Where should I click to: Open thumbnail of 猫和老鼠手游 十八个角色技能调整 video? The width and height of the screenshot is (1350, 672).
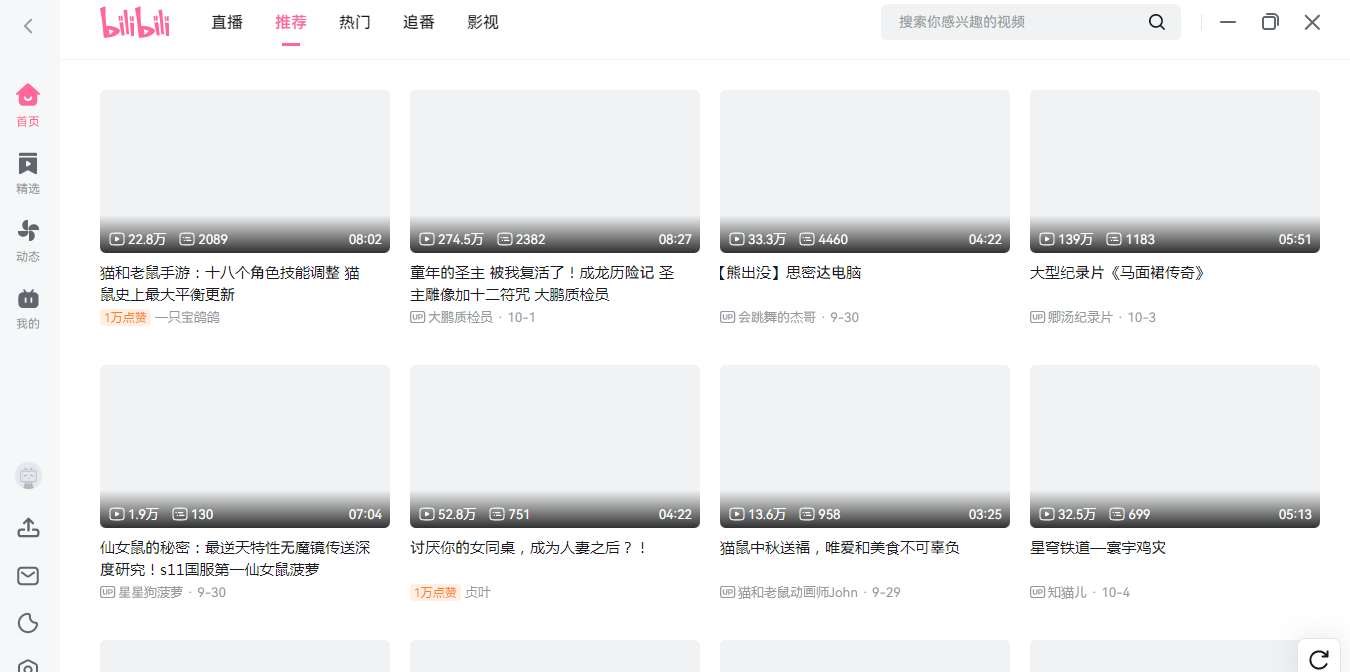245,171
